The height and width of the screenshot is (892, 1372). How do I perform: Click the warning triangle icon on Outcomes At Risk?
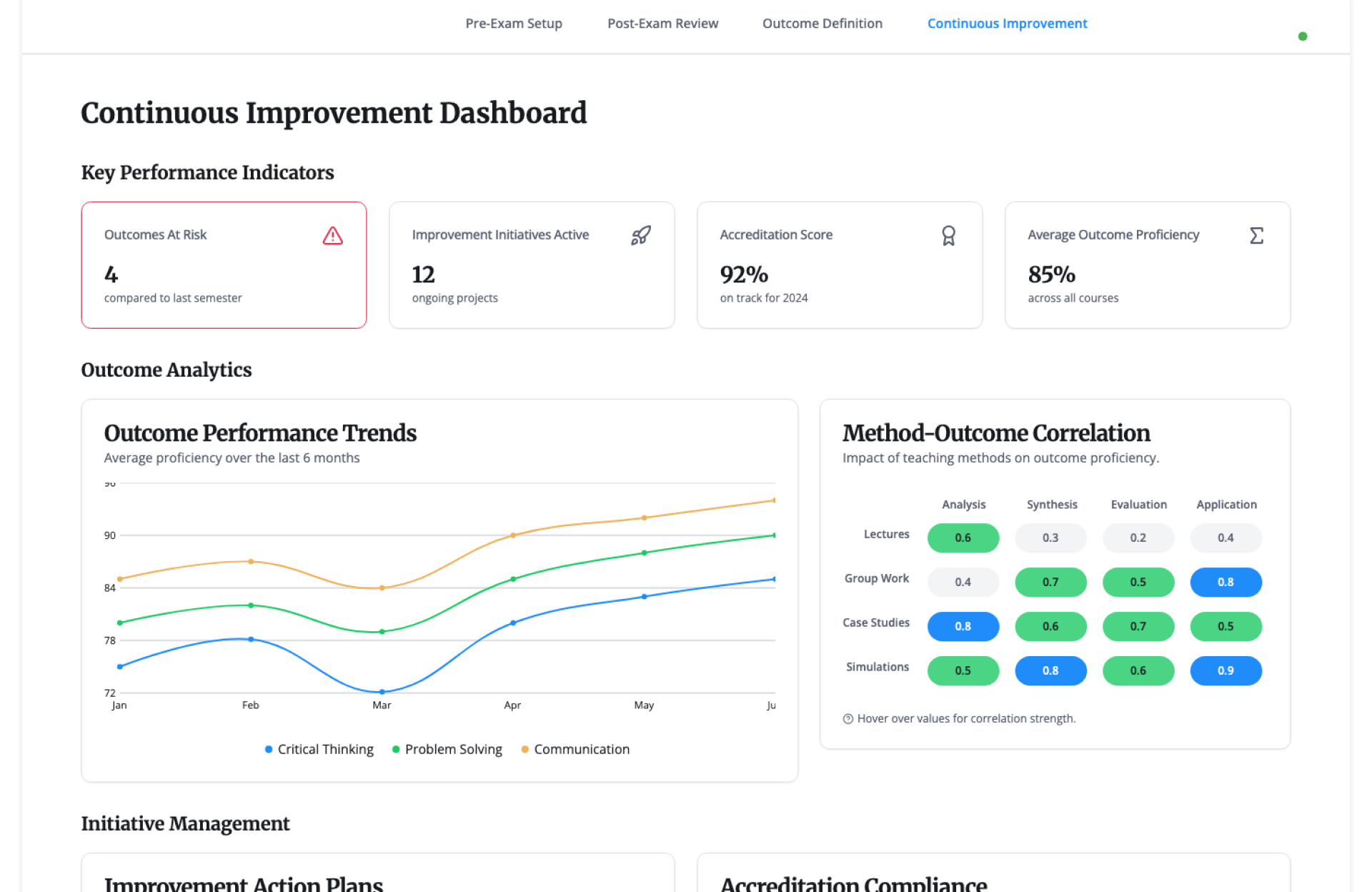coord(332,236)
